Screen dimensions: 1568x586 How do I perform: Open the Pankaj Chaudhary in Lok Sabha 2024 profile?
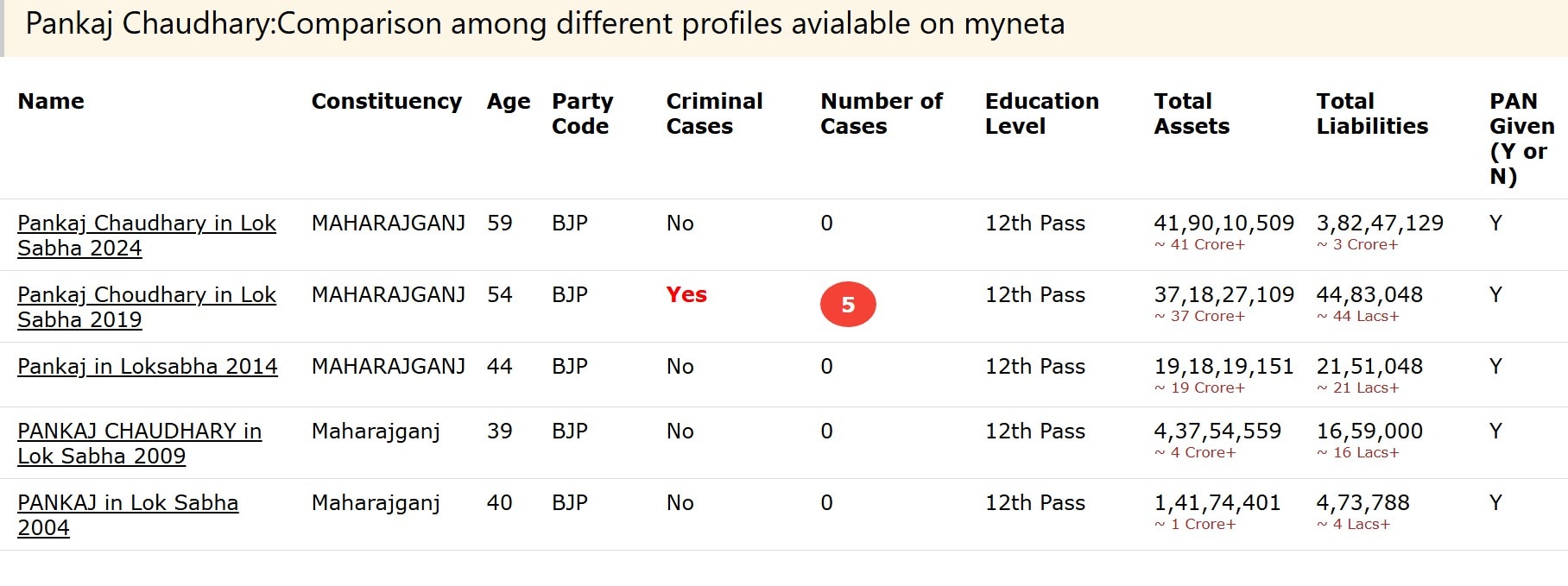click(147, 235)
